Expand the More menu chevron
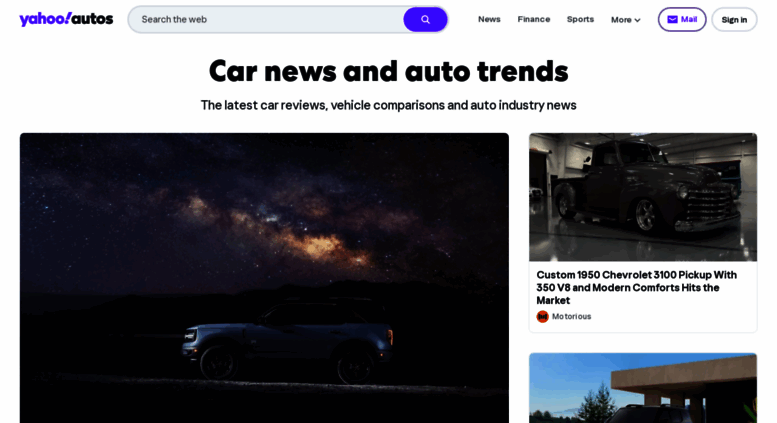The image size is (777, 423). pos(637,20)
